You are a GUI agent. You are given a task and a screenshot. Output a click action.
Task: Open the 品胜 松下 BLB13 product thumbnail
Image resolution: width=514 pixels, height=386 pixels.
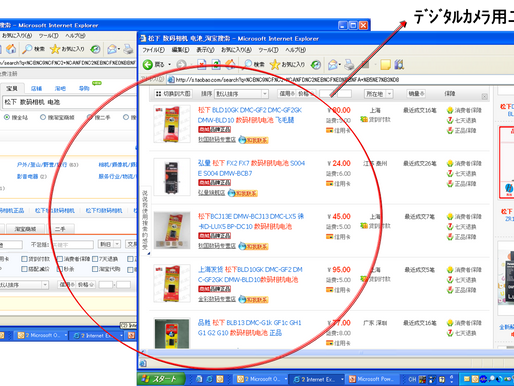click(172, 334)
